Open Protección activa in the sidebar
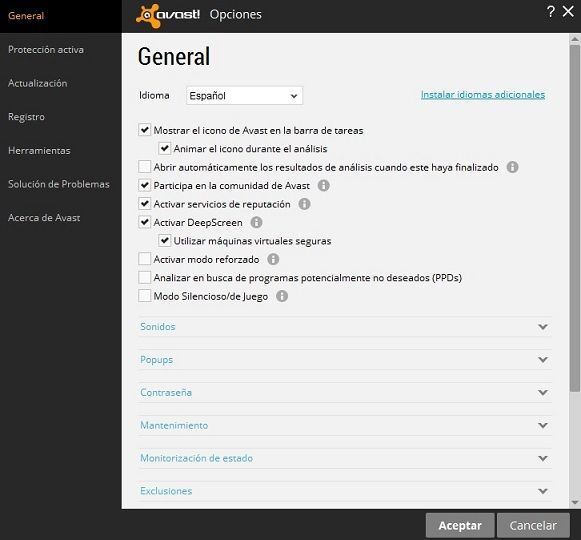This screenshot has height=540, width=581. pos(46,50)
